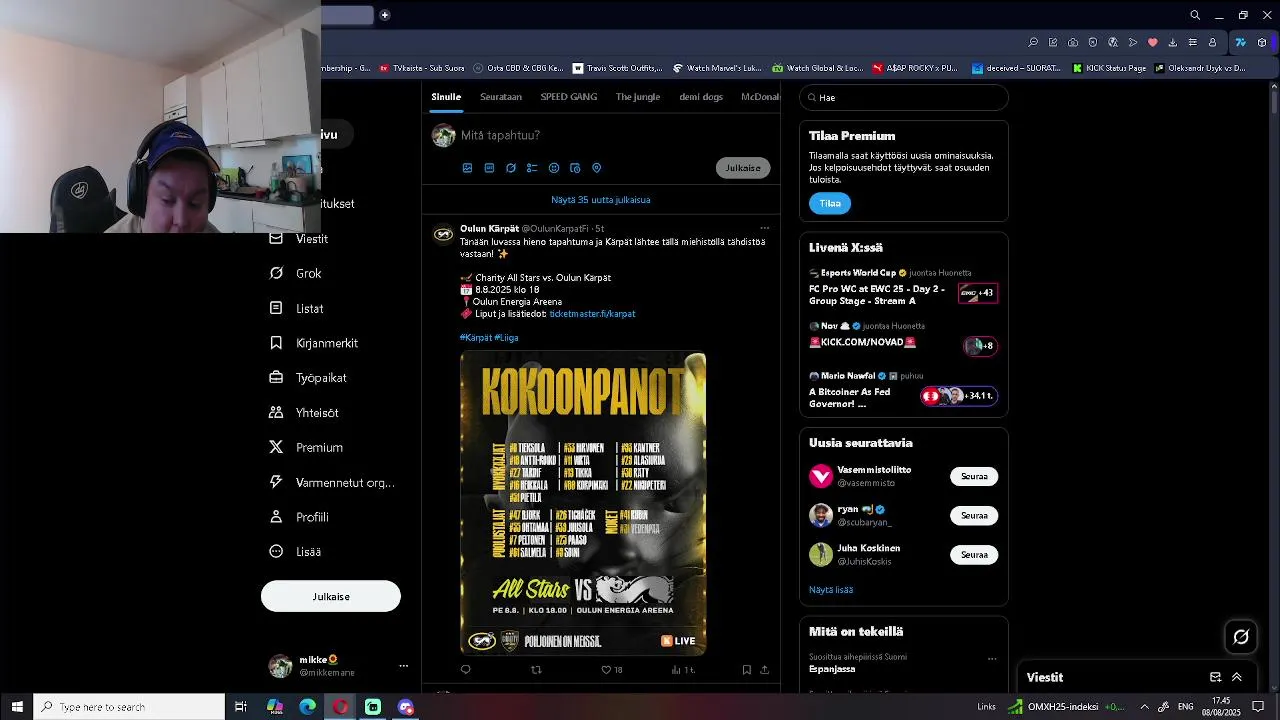Click the grey Julkaise button in composer
1280x720 pixels.
743,168
